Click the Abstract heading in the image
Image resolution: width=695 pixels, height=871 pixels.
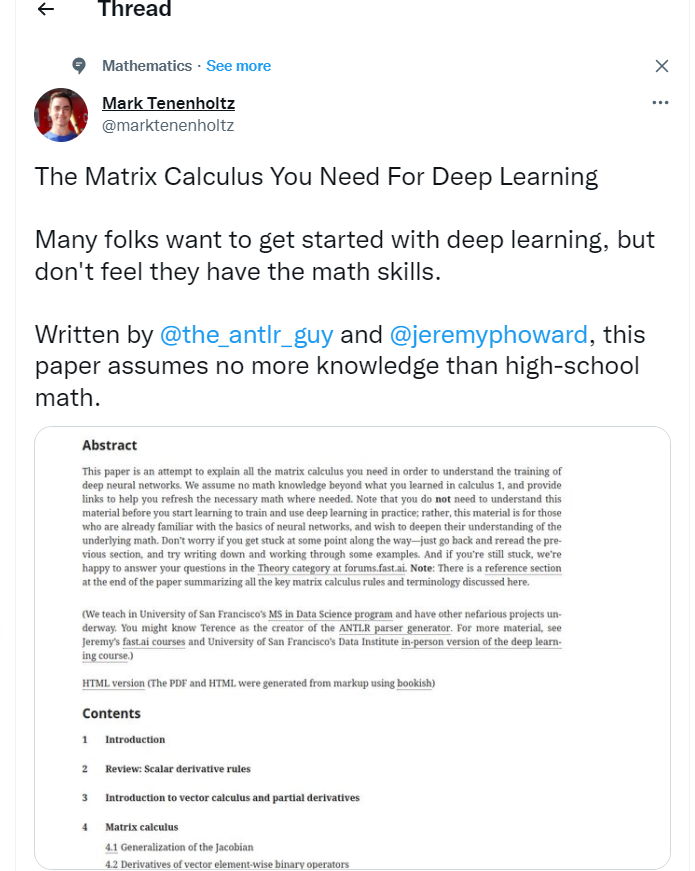(x=110, y=445)
